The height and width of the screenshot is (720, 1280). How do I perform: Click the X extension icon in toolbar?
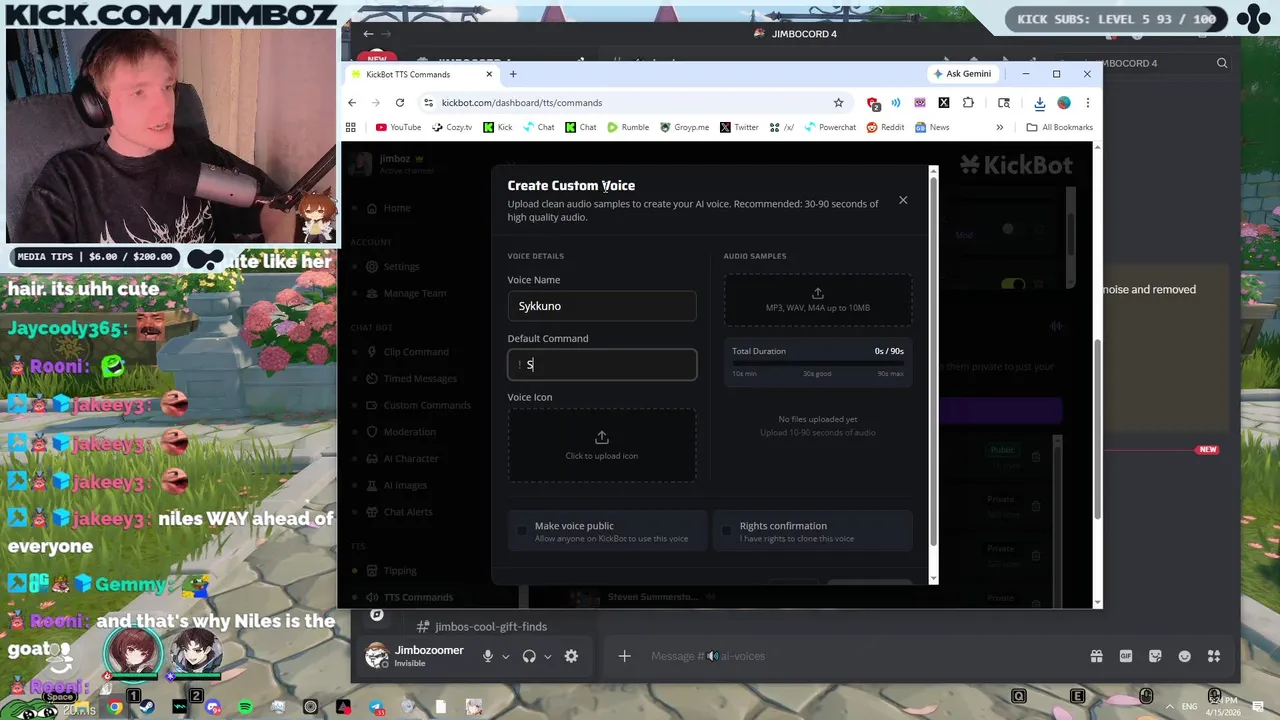point(943,102)
